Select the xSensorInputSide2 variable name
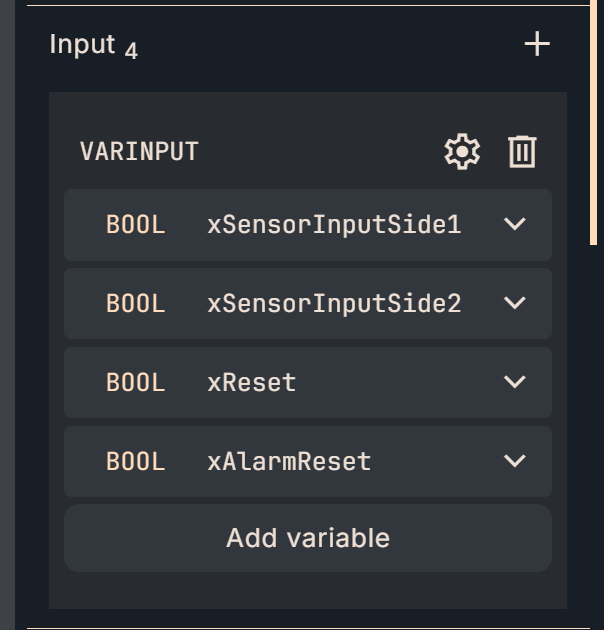The image size is (604, 630). pyautogui.click(x=334, y=303)
